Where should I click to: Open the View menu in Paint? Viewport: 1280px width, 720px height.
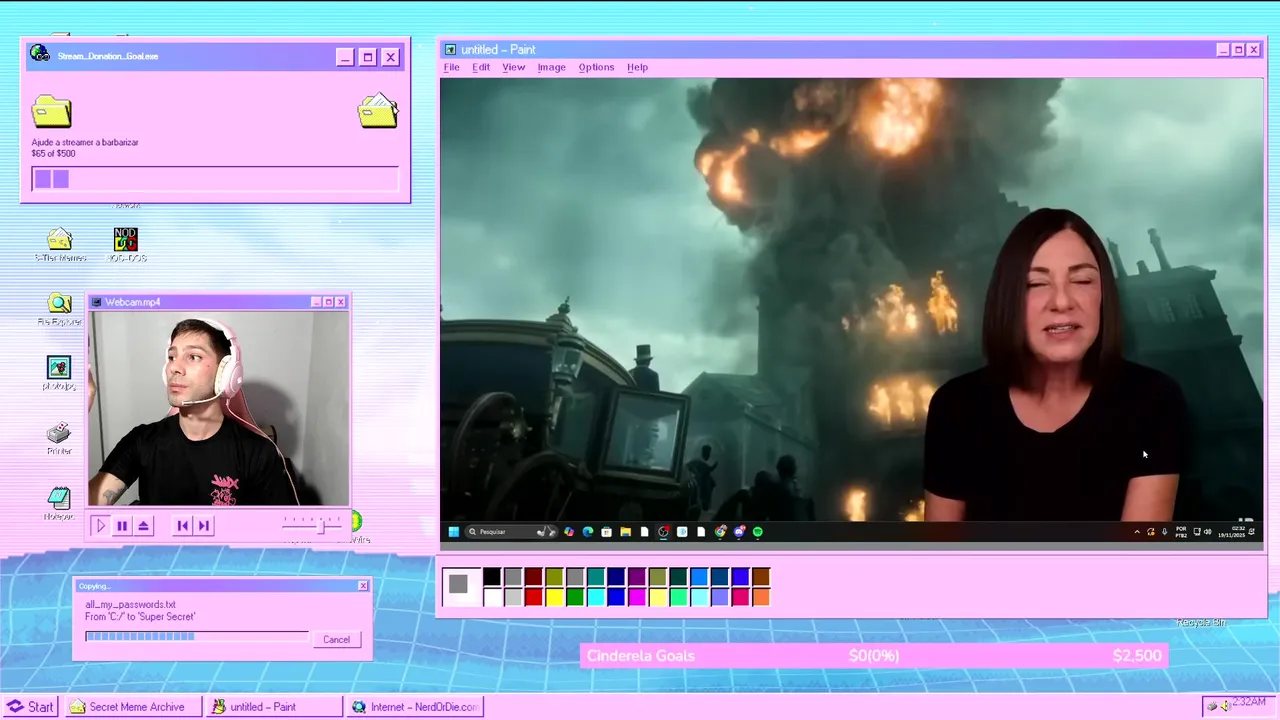[x=513, y=67]
